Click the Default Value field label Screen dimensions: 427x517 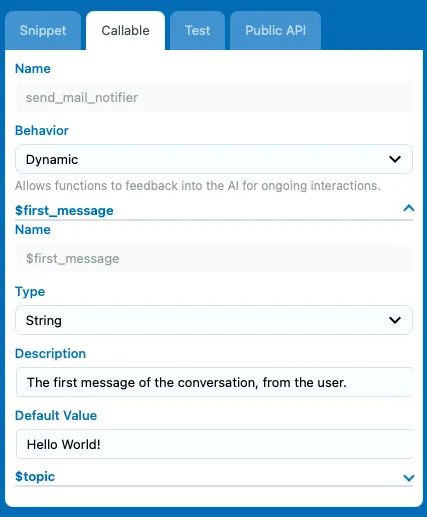(x=56, y=415)
